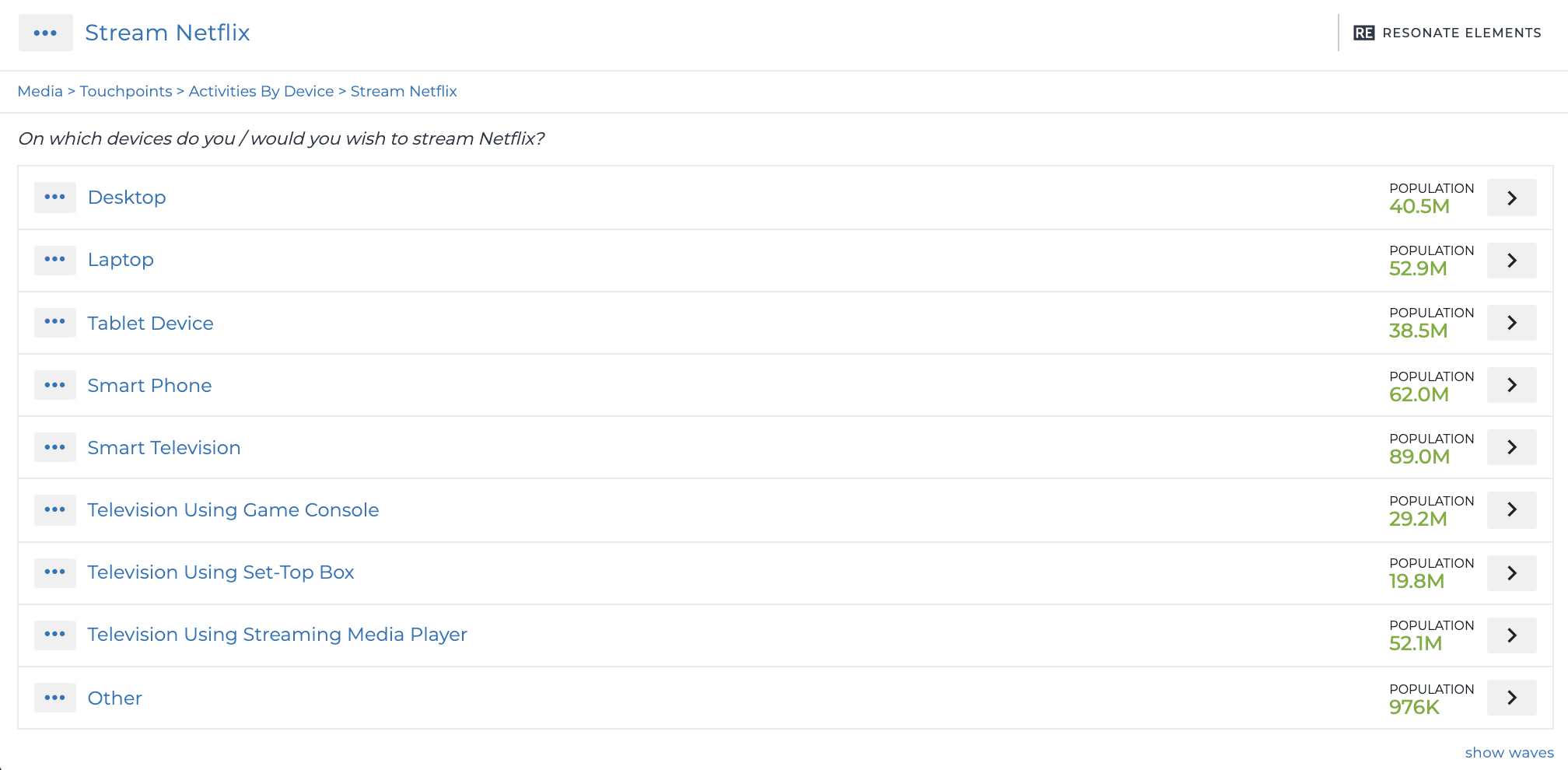
Task: Expand the Television Using Set-Top Box chevron
Action: pos(1512,573)
